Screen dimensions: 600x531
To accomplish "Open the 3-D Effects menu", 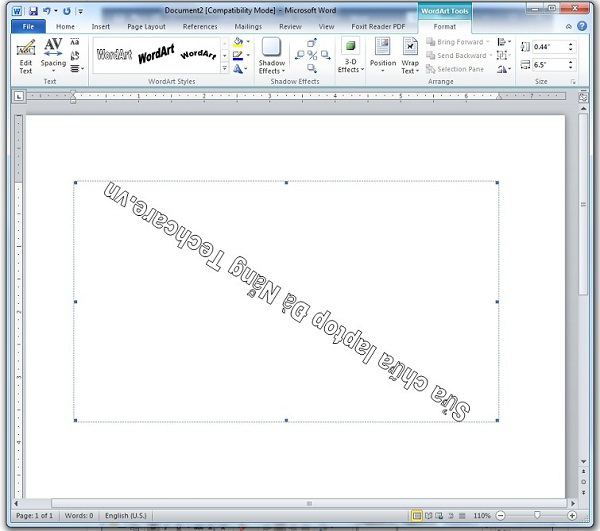I will point(350,55).
